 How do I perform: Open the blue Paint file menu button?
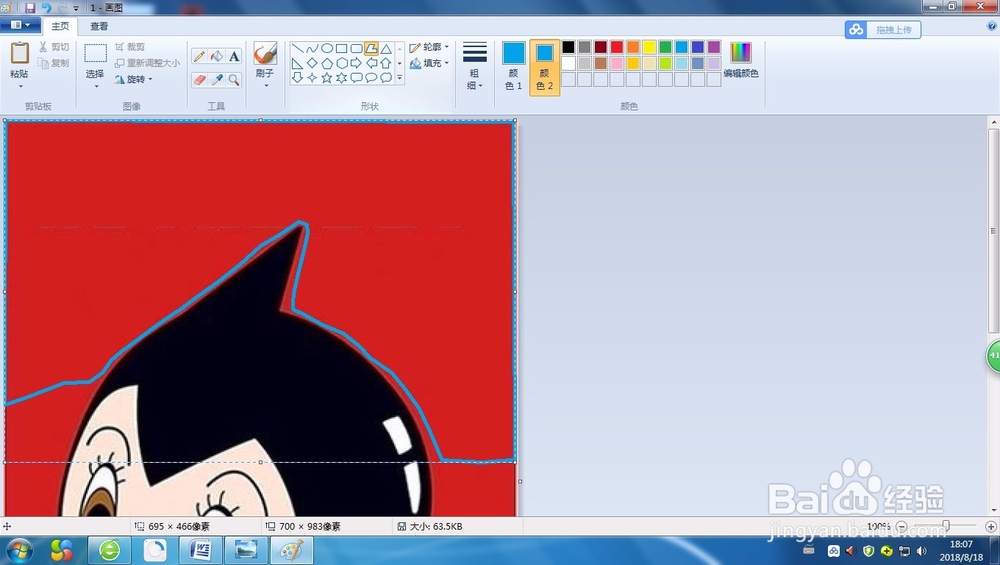tap(20, 25)
